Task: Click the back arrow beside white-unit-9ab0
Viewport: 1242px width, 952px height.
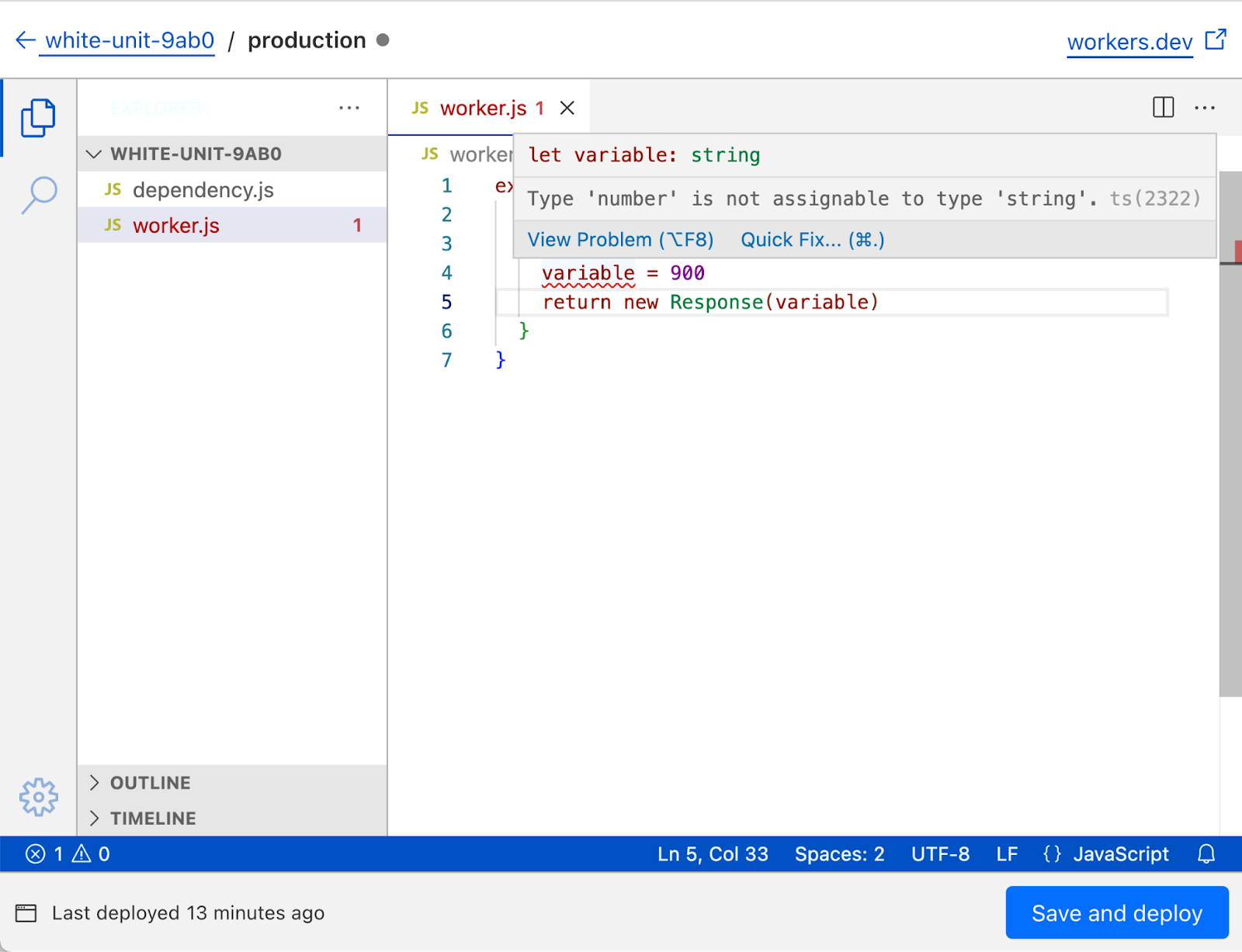Action: click(26, 40)
